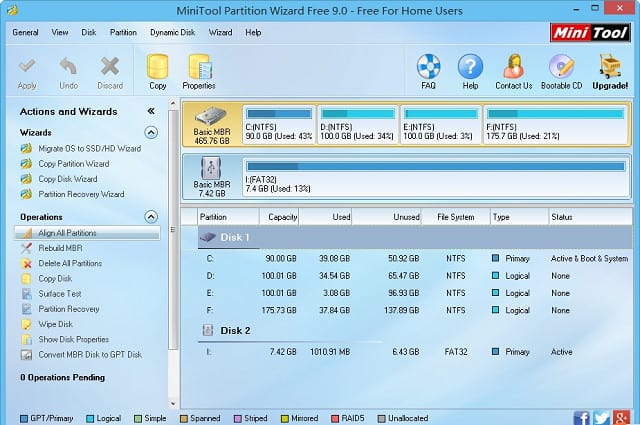
Task: Choose the Delete All Partitions operation
Action: point(70,263)
